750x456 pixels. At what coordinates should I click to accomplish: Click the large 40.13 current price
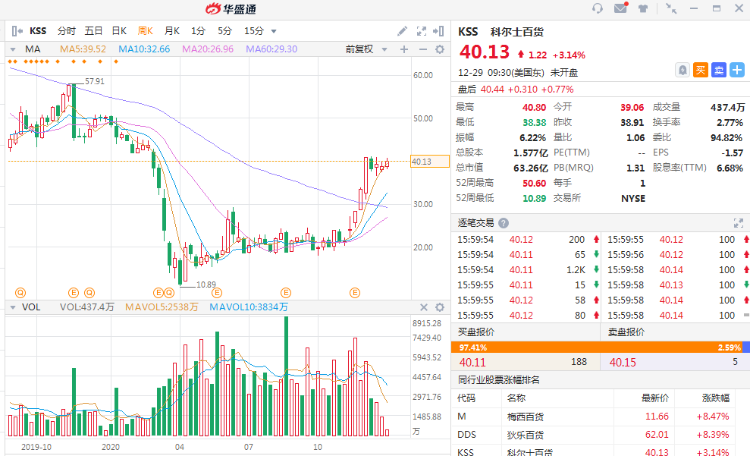pyautogui.click(x=485, y=52)
